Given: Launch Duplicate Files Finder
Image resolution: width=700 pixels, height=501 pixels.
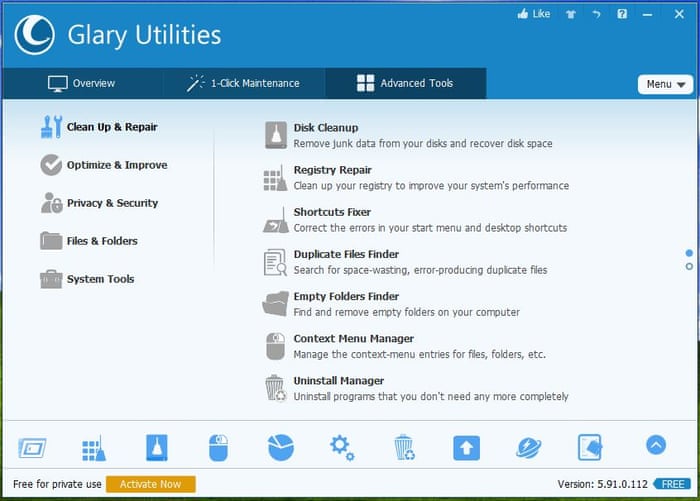Looking at the screenshot, I should (x=345, y=254).
